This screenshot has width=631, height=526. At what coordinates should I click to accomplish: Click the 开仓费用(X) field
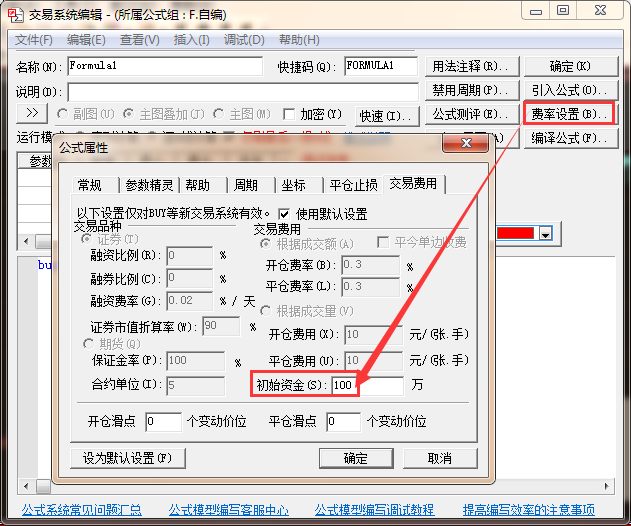click(x=373, y=334)
